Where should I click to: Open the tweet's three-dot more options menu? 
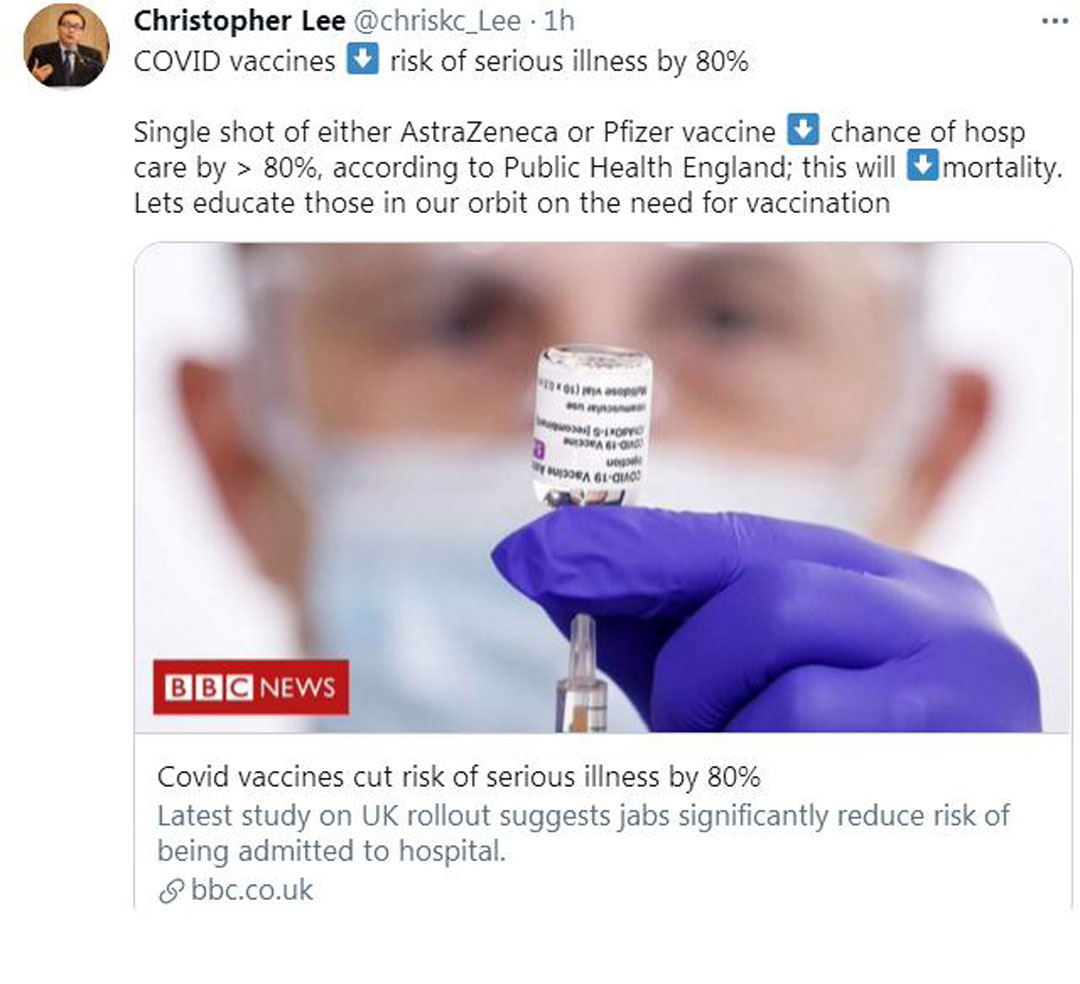[x=1055, y=21]
